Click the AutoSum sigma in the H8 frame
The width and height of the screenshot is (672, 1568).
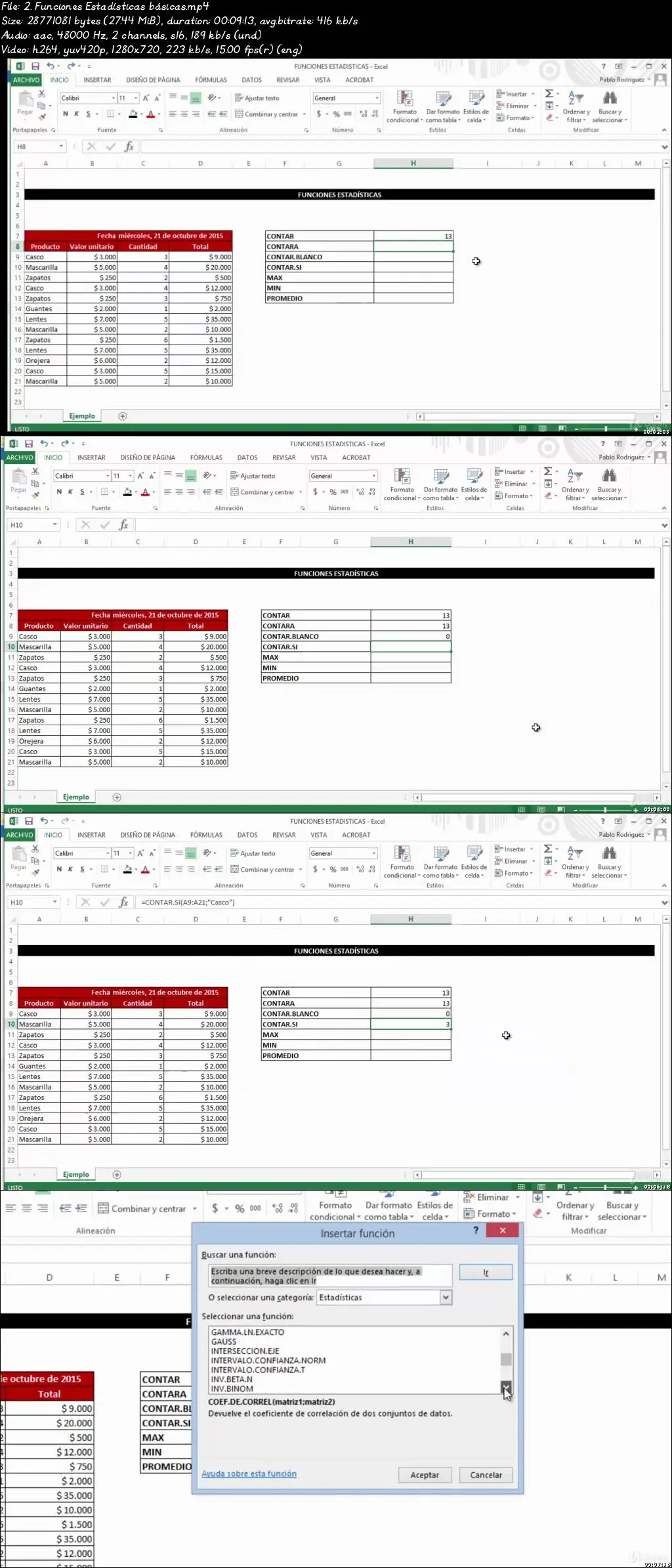tap(549, 95)
